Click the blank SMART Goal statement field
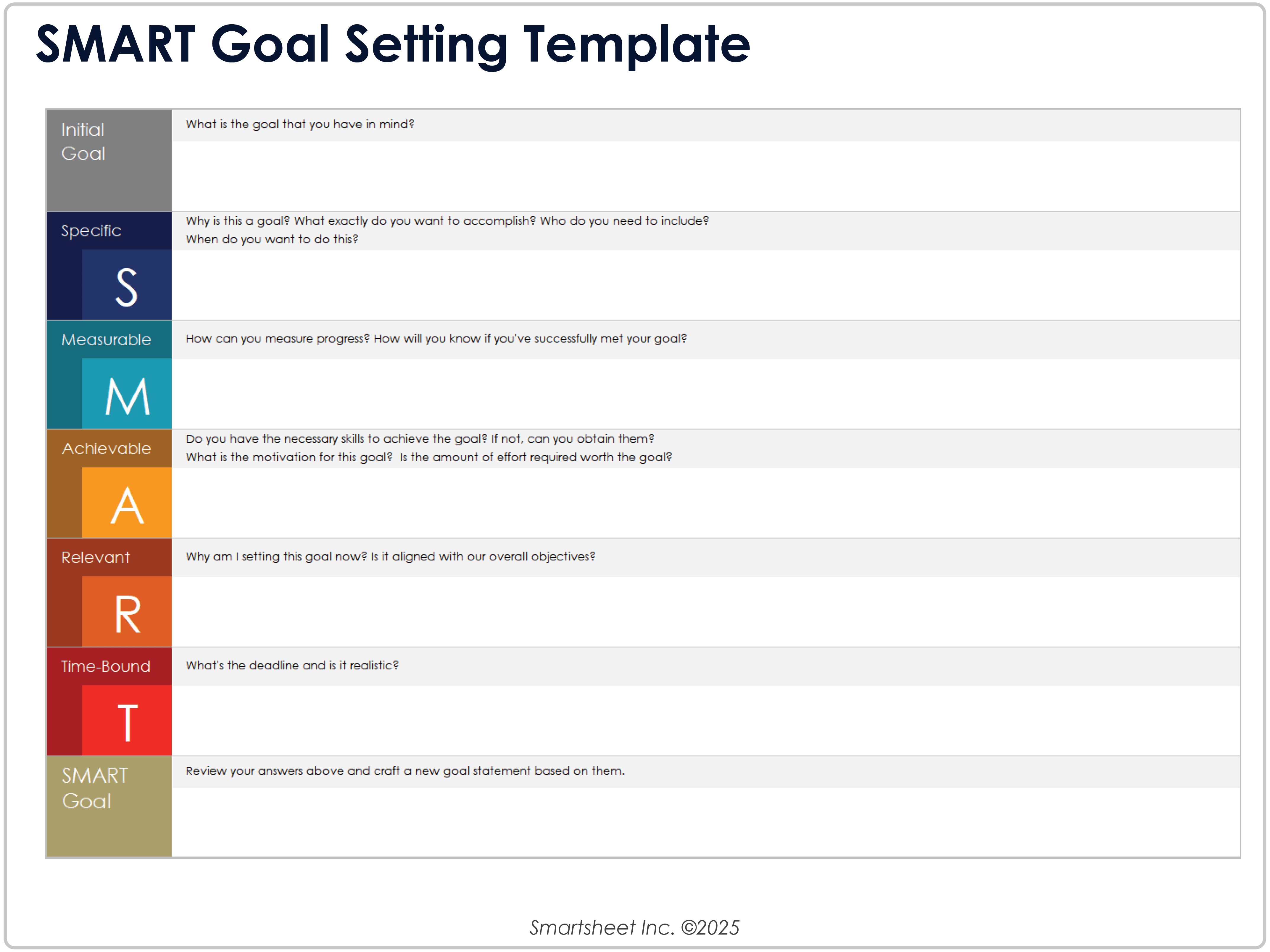Viewport: 1270px width, 952px height. pyautogui.click(x=705, y=822)
